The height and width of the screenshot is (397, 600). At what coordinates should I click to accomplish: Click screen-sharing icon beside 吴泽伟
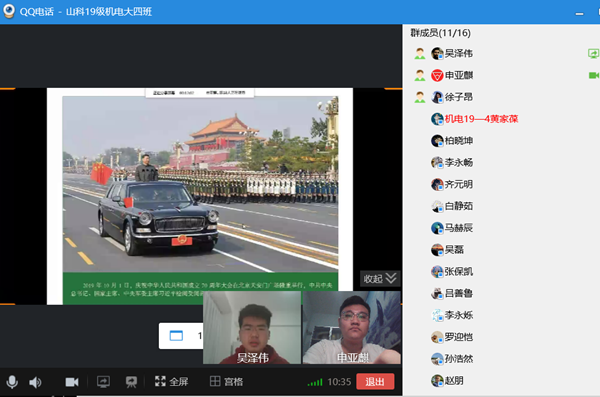pos(593,54)
